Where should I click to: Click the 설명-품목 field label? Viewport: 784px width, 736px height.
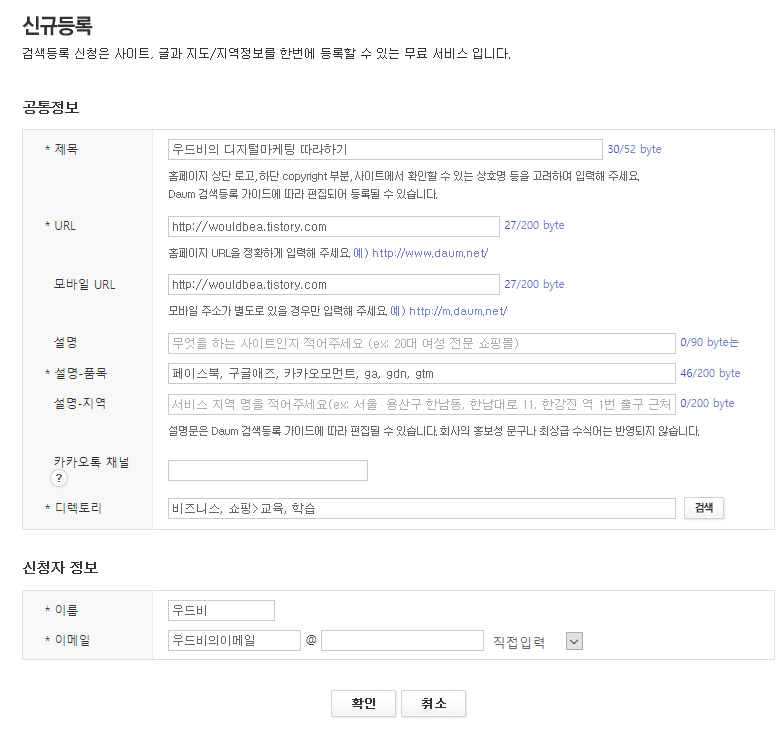(x=80, y=374)
